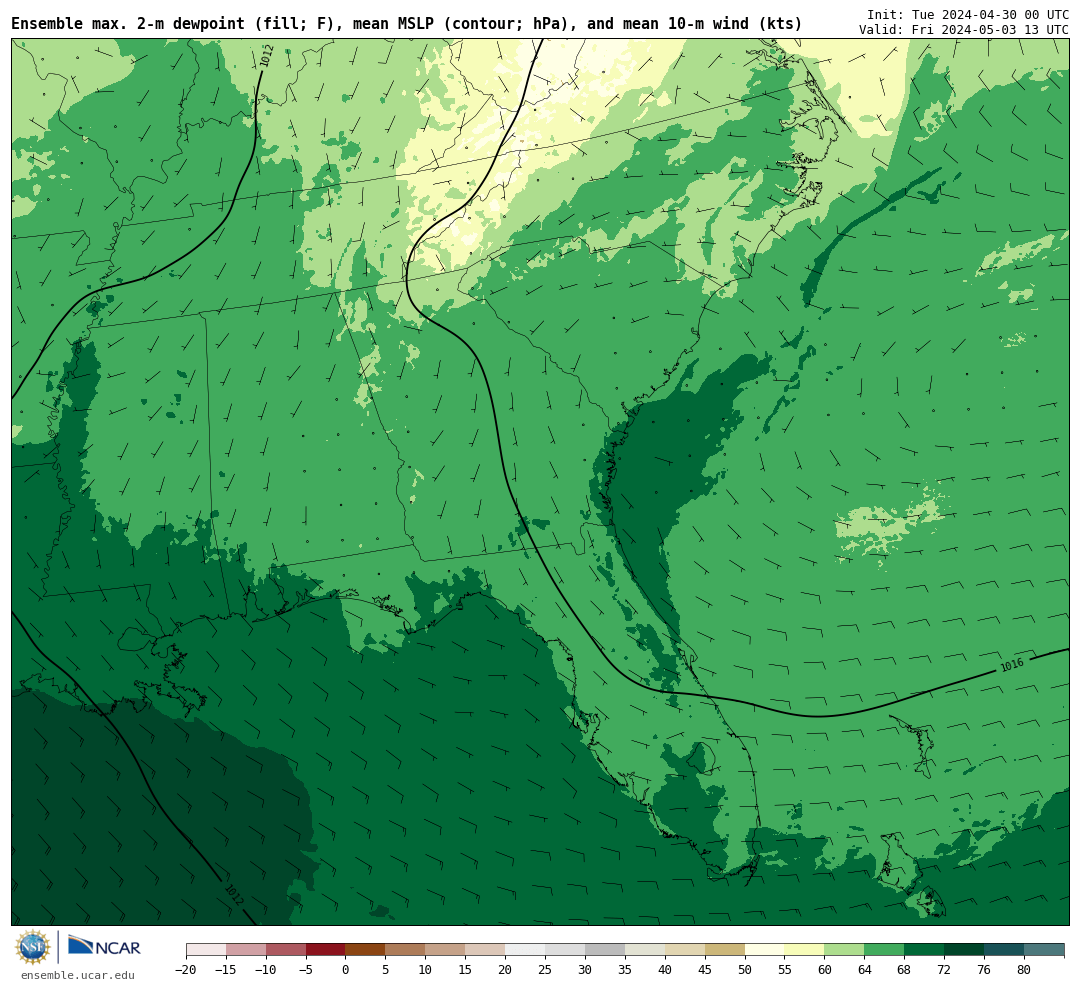Click the colorbar tick label '0'

[x=346, y=969]
